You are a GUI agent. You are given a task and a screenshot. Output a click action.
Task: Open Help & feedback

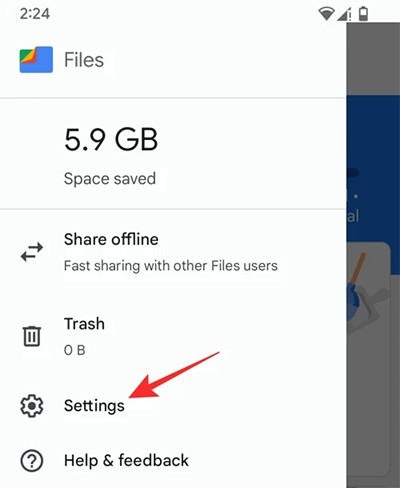pos(173,461)
